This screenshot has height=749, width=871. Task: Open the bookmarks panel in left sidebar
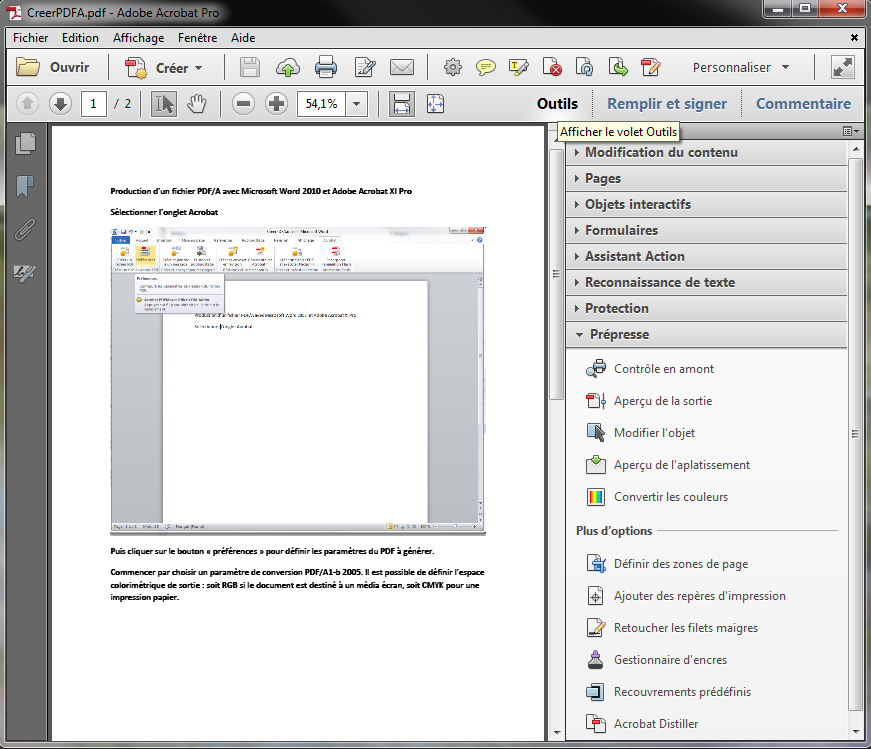pos(25,187)
